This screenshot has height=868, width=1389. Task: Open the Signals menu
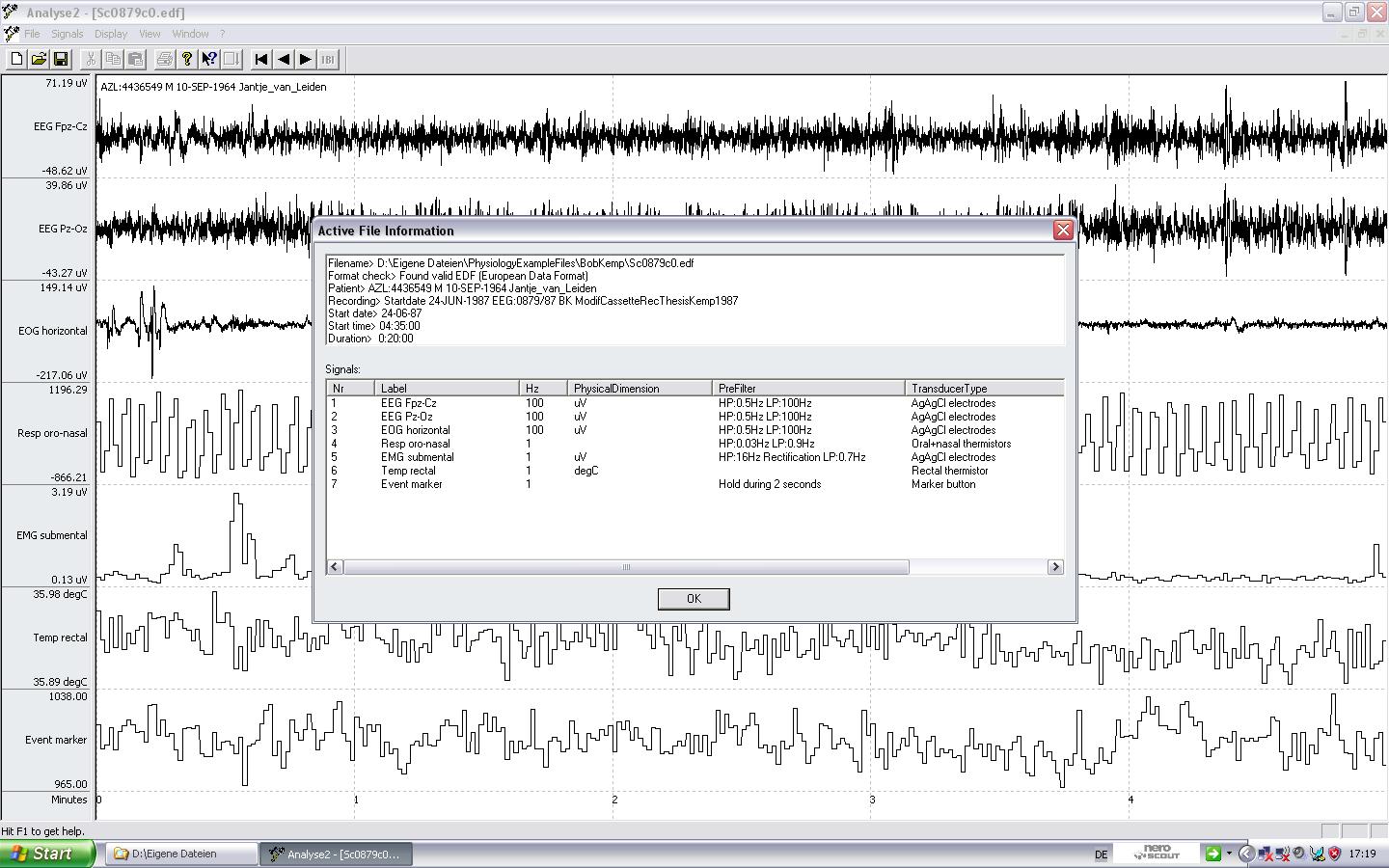[68, 34]
